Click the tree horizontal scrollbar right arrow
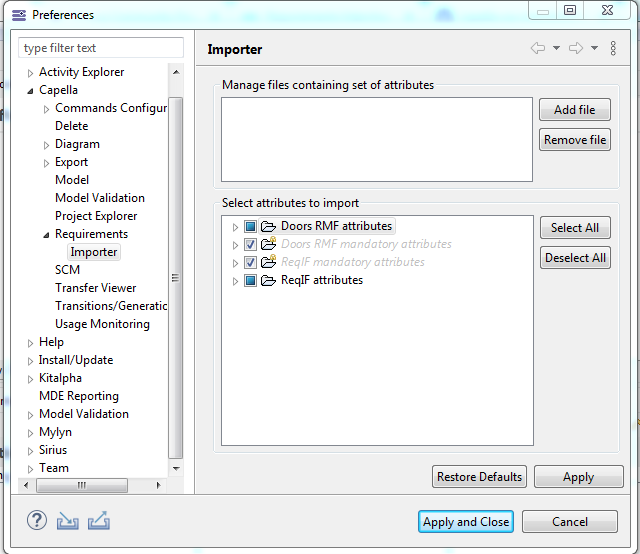Image resolution: width=640 pixels, height=554 pixels. click(159, 485)
